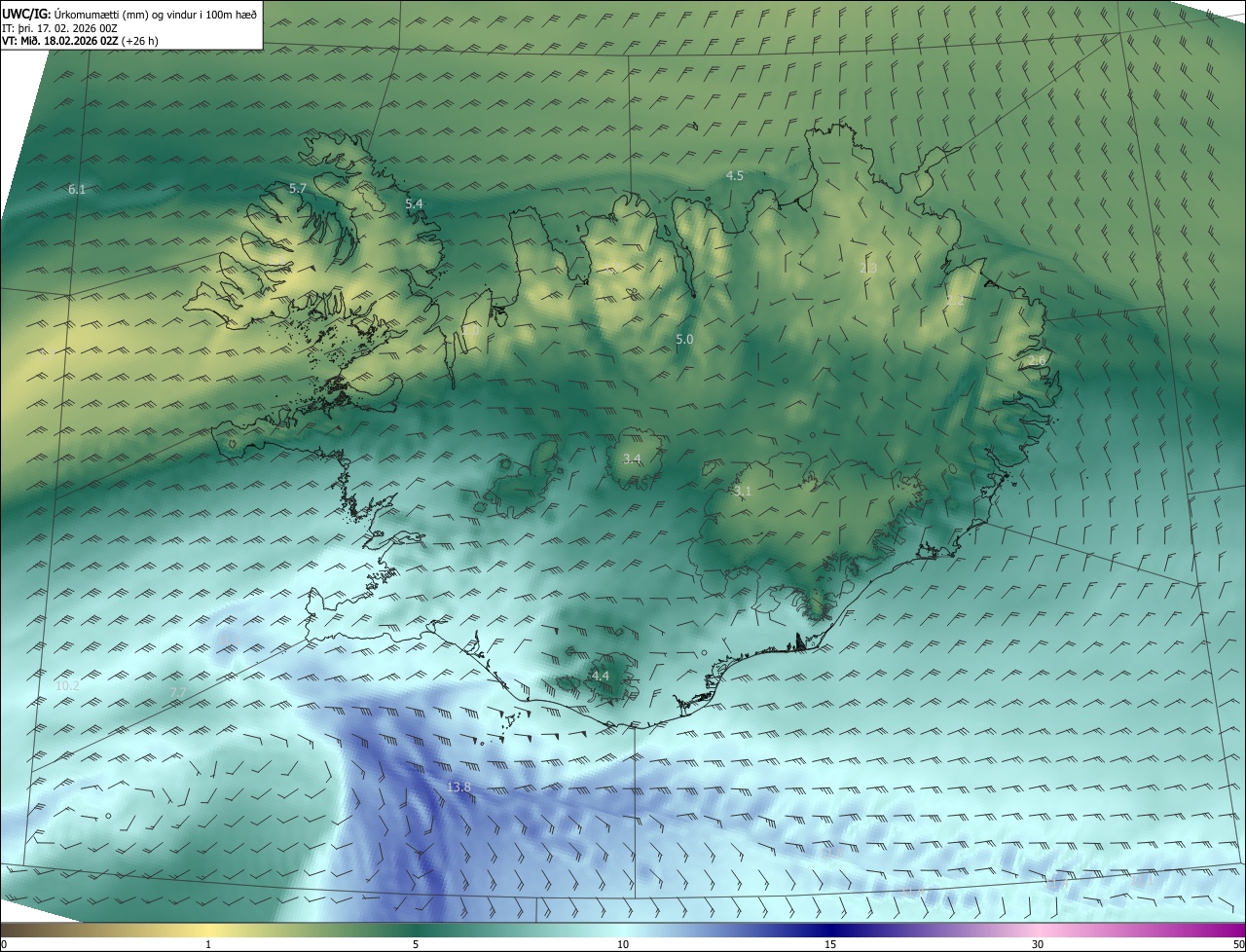
Task: Select the 2.6 value label near the east fjords
Action: pos(1037,361)
